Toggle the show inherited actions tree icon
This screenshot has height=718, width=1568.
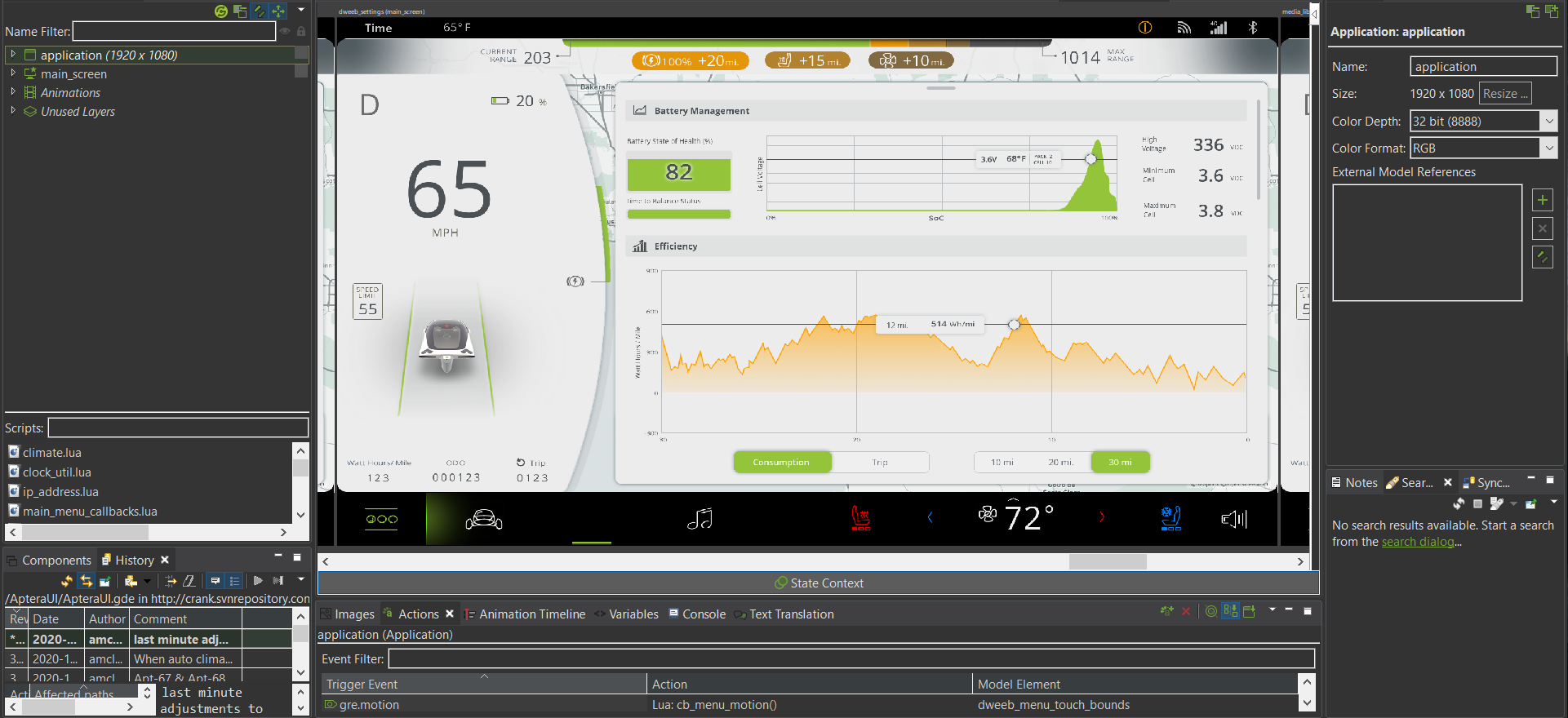pyautogui.click(x=1230, y=610)
